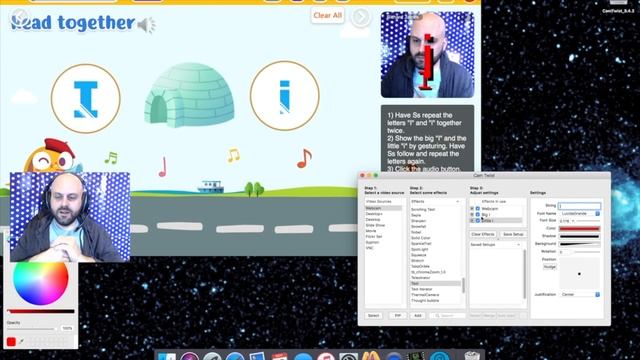Screen dimensions: 640x360
Task: Click the Position pad in Settings
Action: click(580, 274)
